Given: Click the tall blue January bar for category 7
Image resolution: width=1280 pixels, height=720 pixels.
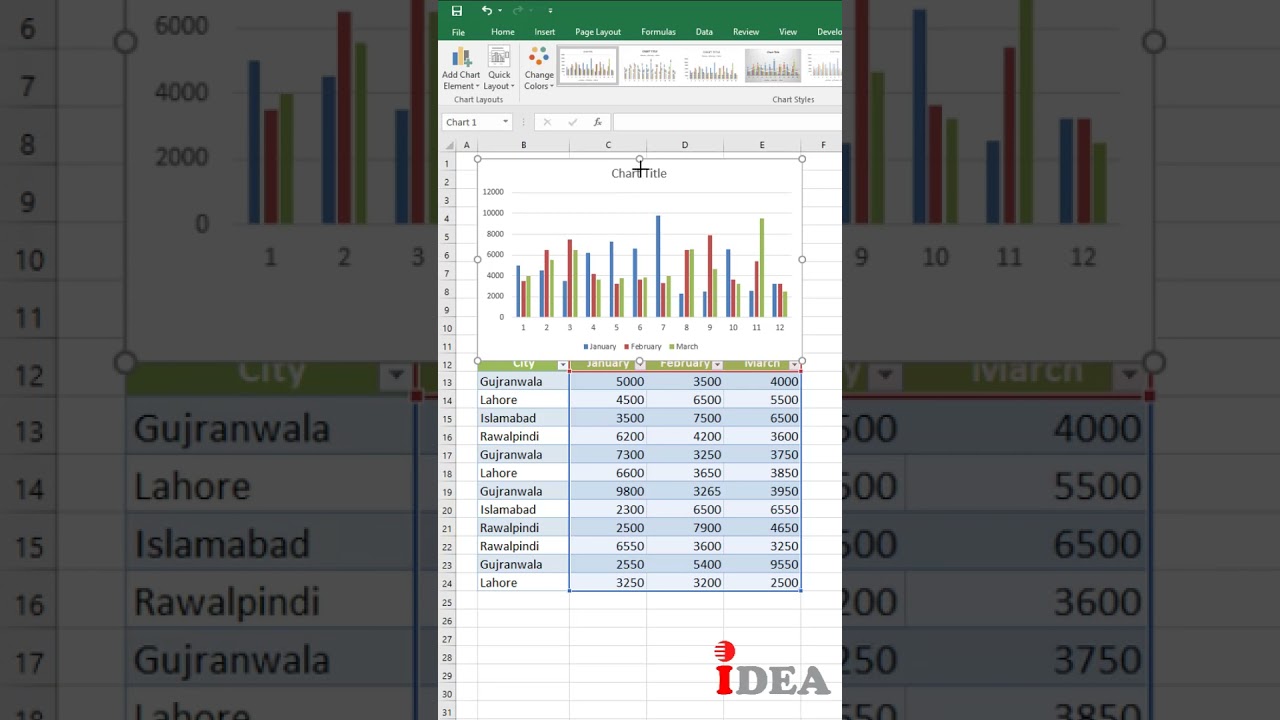Looking at the screenshot, I should (x=658, y=266).
